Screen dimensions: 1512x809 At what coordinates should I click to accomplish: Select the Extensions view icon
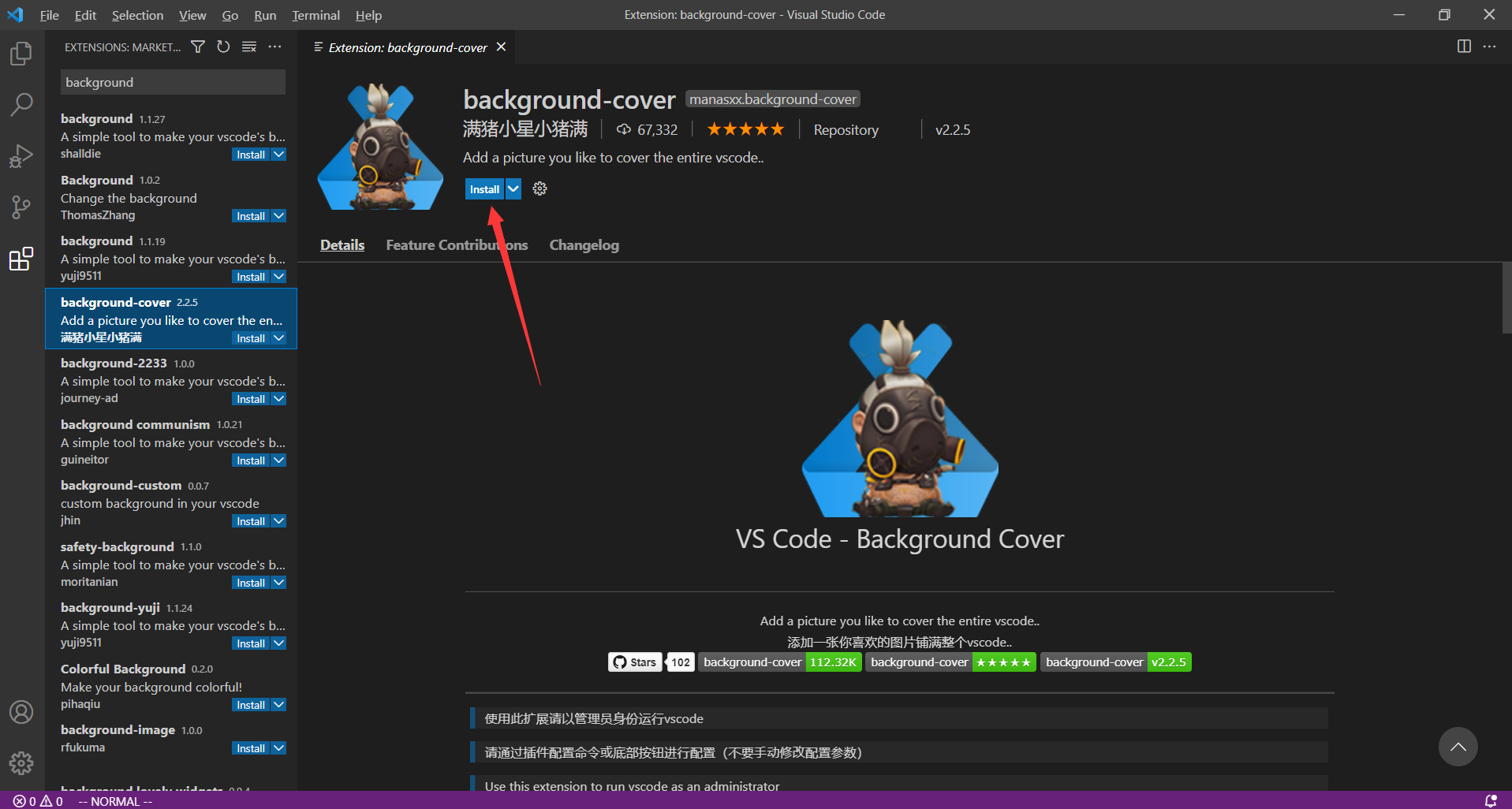tap(21, 259)
